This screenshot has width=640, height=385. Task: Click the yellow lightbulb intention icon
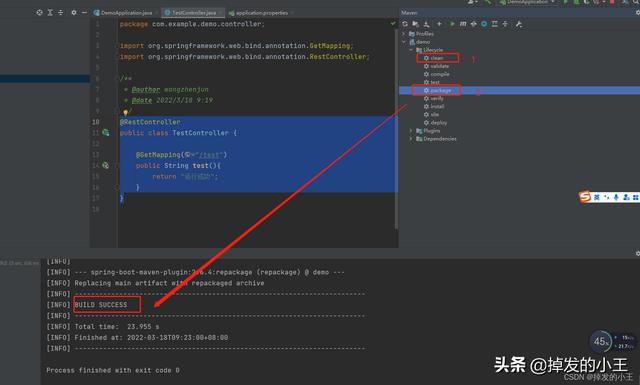(x=125, y=112)
